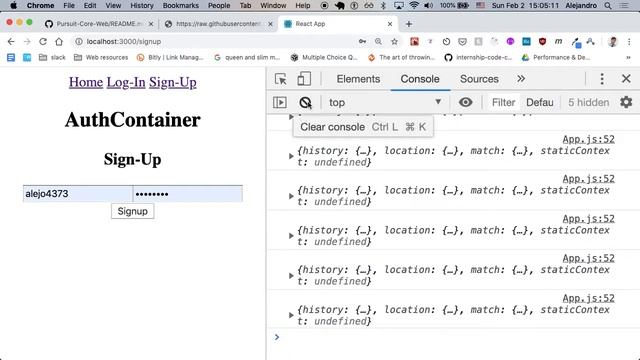This screenshot has width=640, height=360.
Task: Click the username field containing alejo4373
Action: [78, 194]
